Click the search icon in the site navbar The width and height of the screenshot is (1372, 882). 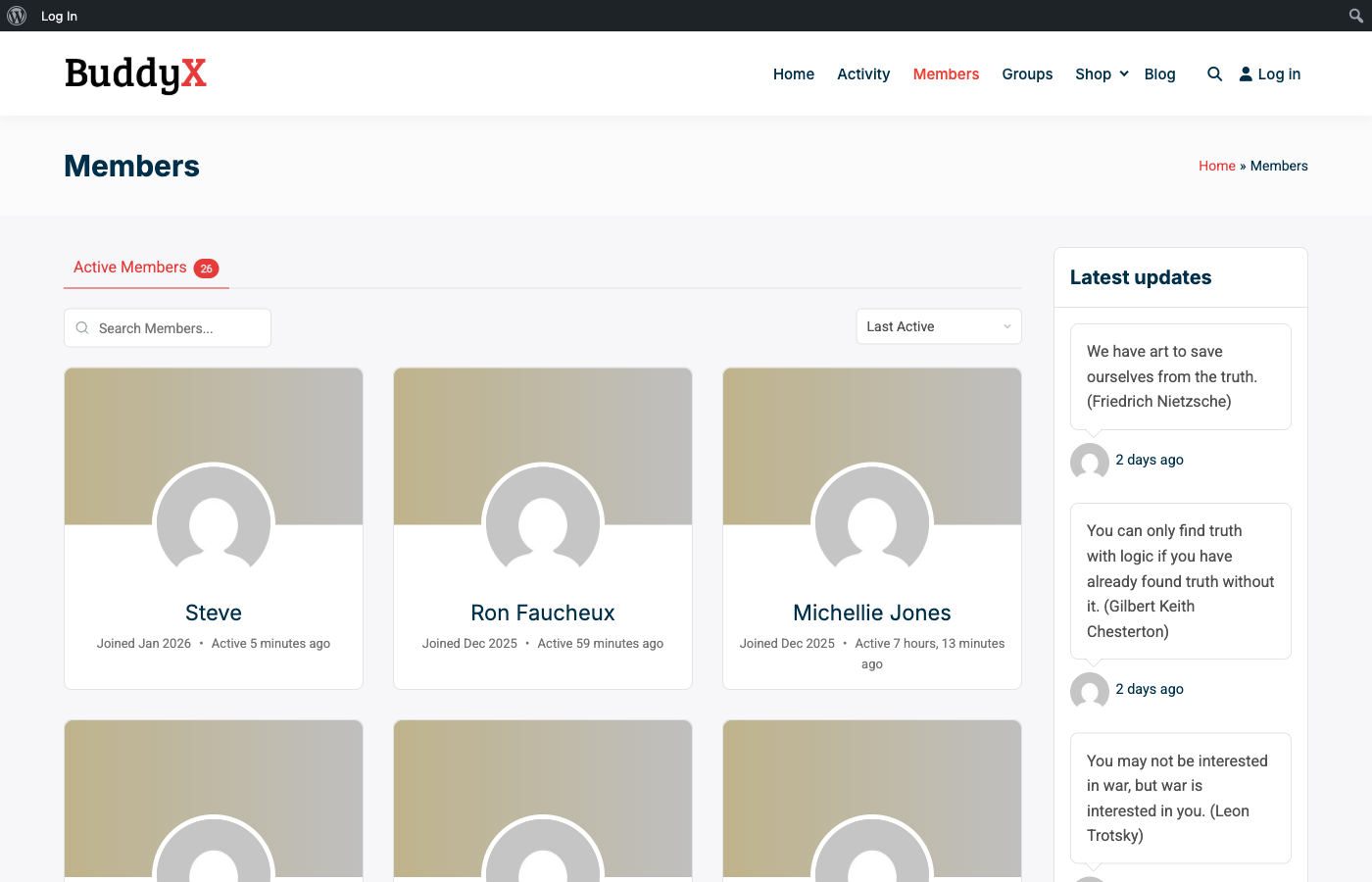[x=1214, y=73]
